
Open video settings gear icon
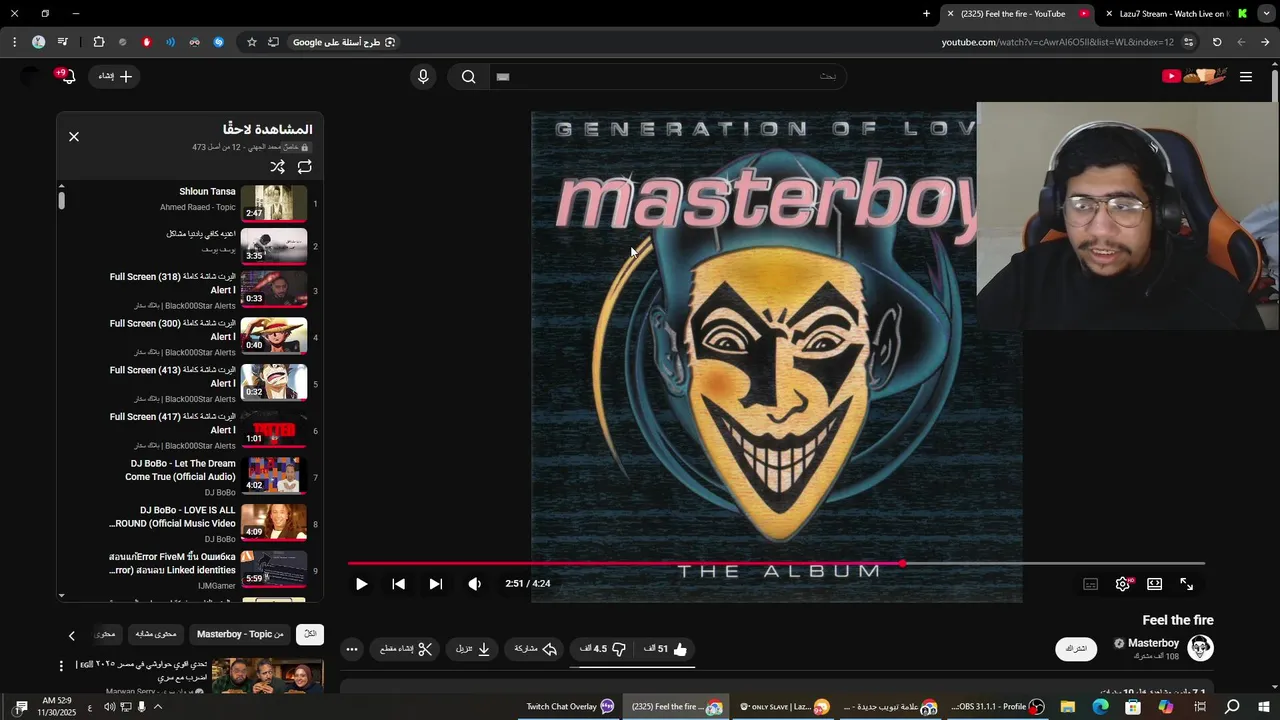(x=1123, y=584)
